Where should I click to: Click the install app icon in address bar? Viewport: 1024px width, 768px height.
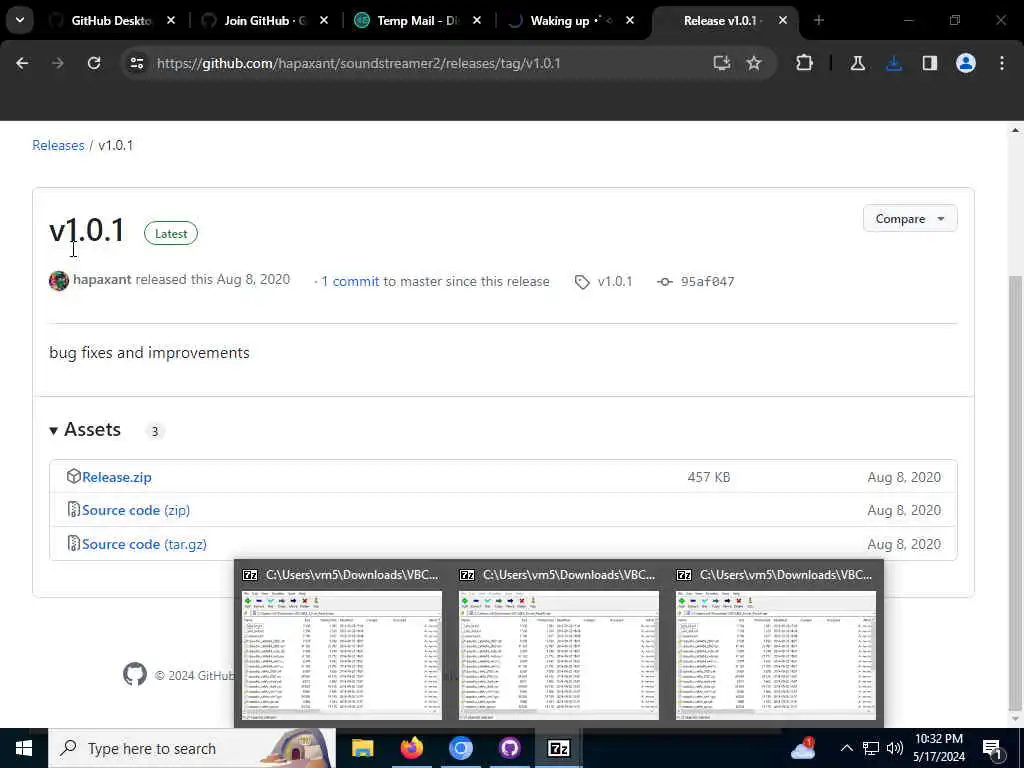[x=721, y=63]
